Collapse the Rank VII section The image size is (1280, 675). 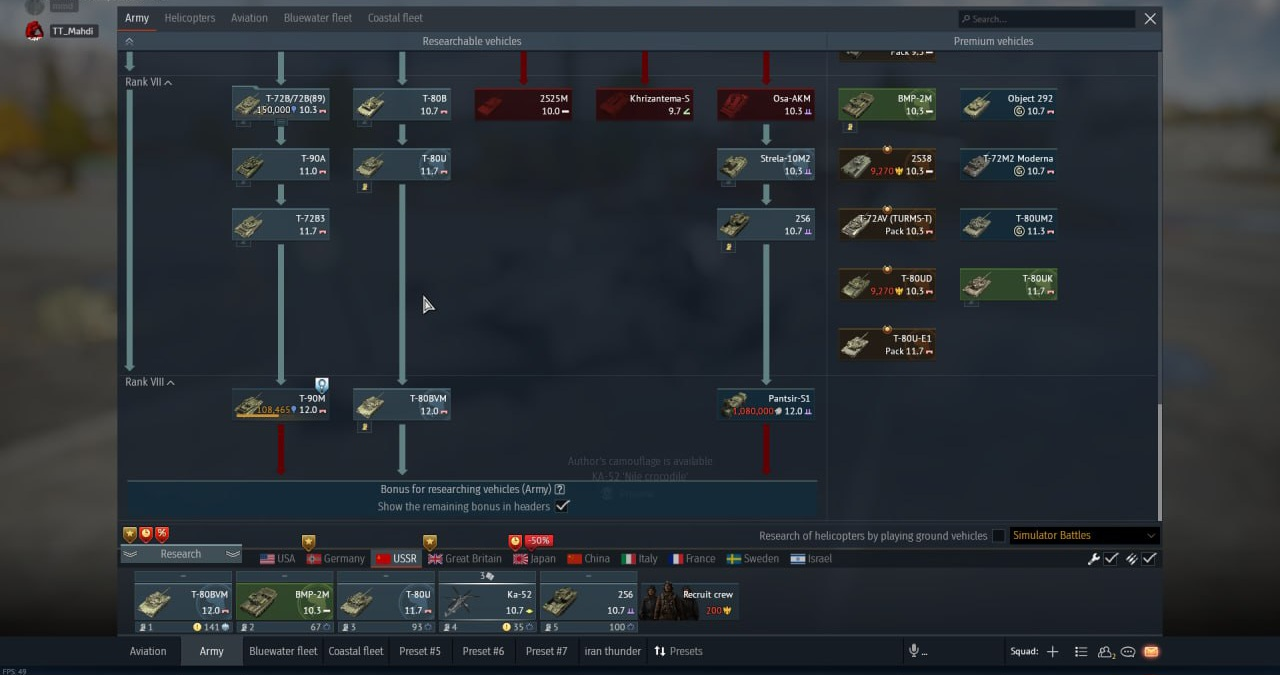tap(148, 82)
